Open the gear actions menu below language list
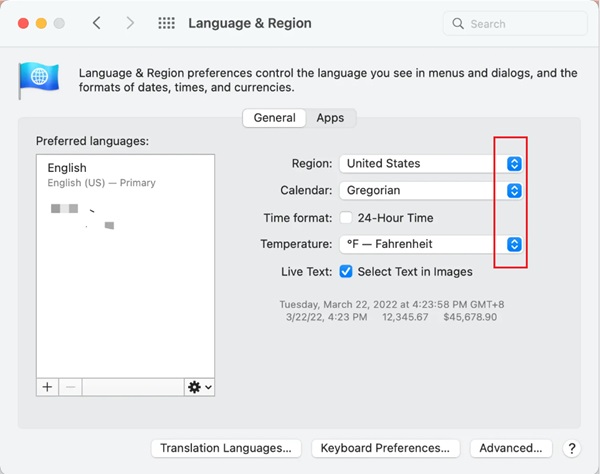The width and height of the screenshot is (600, 474). coord(199,386)
